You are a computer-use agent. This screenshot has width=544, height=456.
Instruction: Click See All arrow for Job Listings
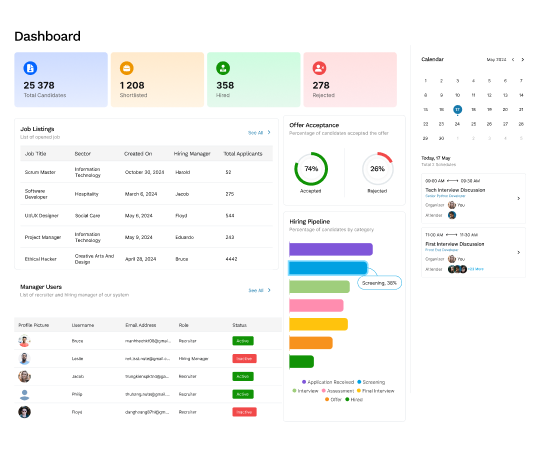269,132
